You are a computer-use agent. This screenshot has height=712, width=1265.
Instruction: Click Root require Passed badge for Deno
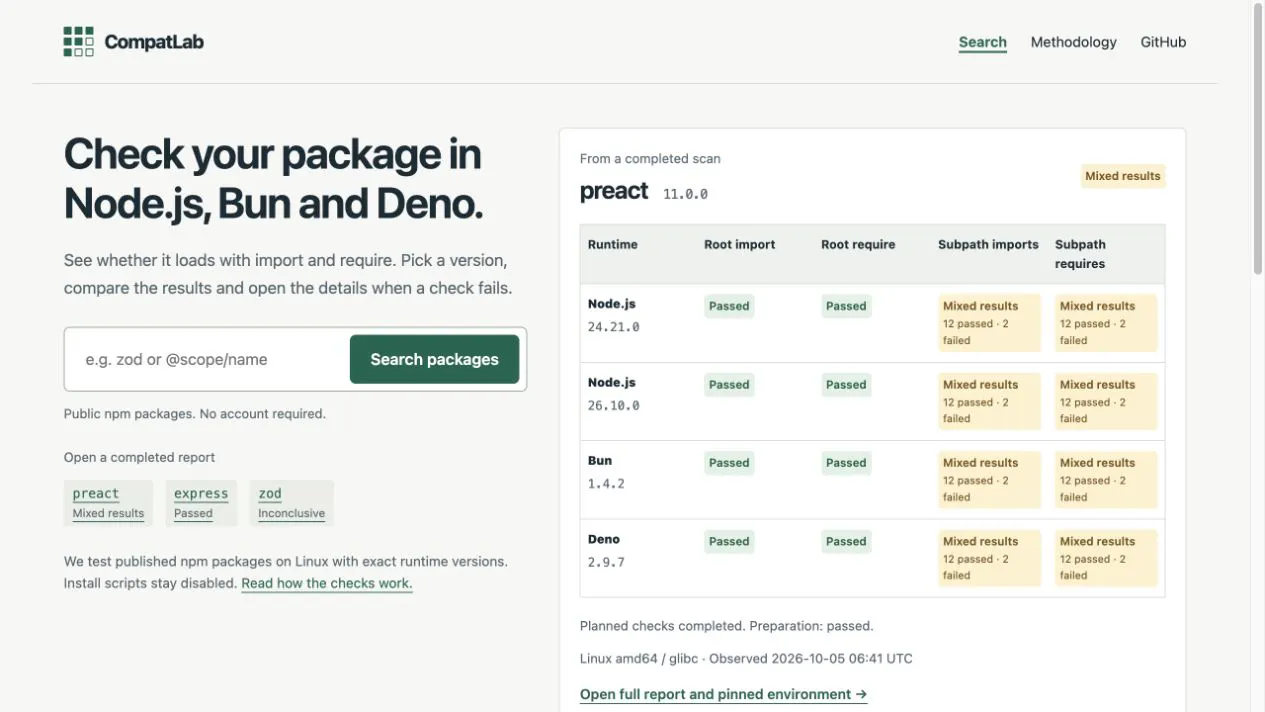tap(846, 541)
